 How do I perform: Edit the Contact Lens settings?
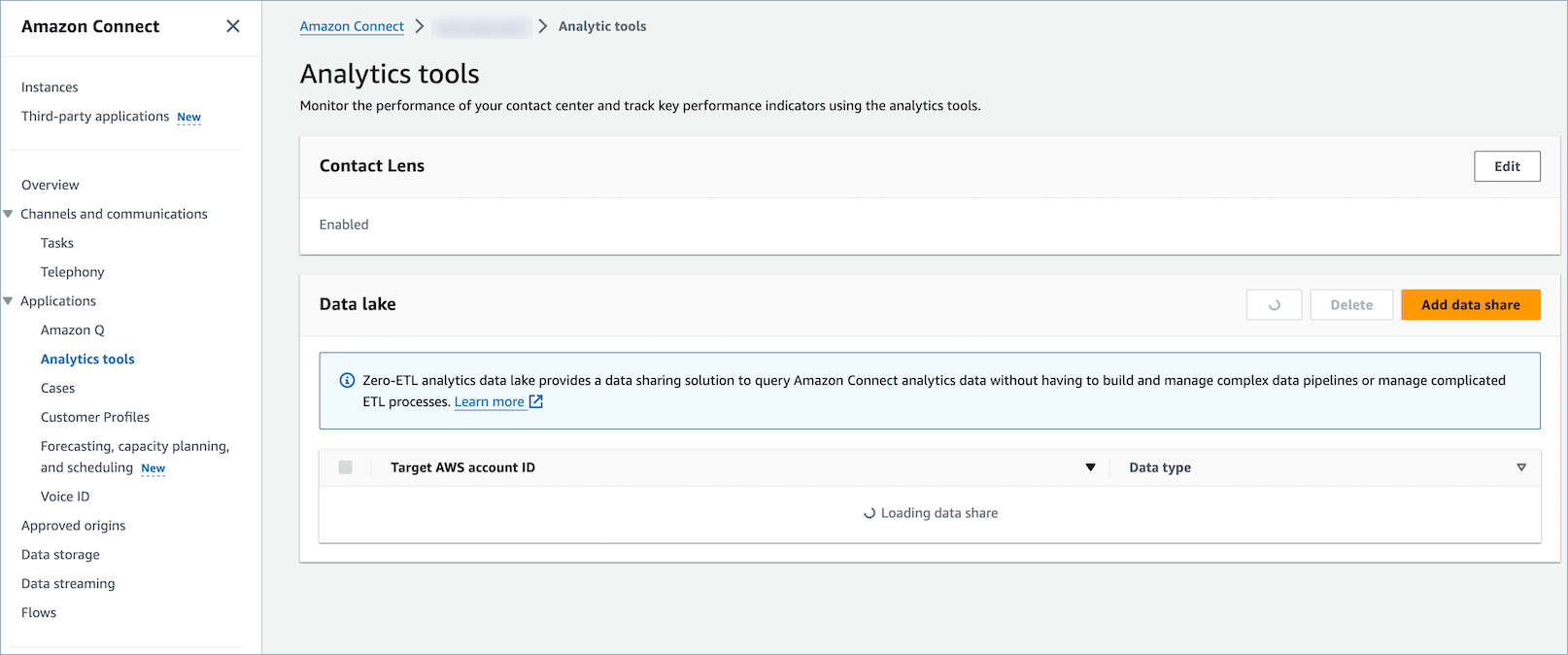click(x=1507, y=166)
